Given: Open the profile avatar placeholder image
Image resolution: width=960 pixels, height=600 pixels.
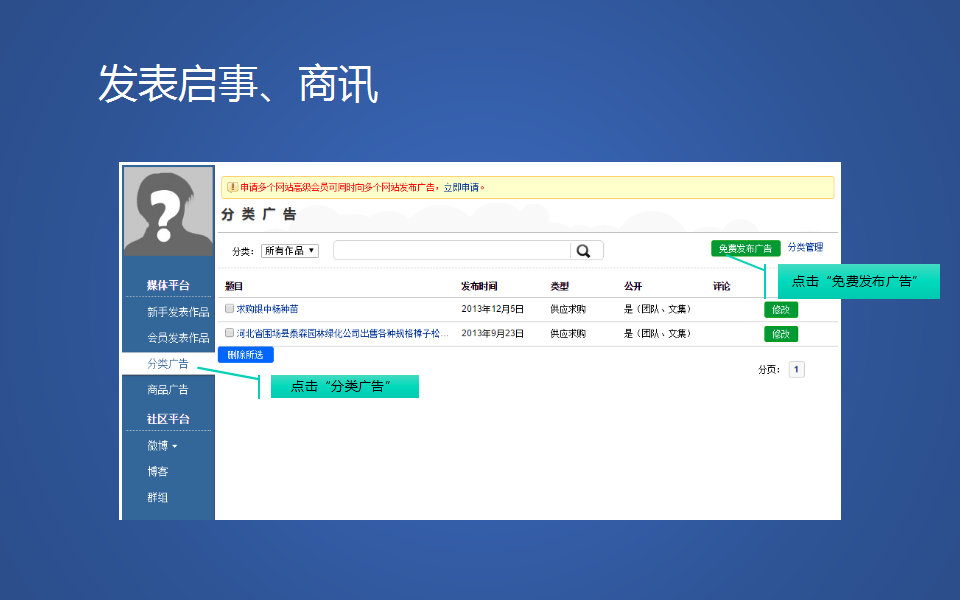Looking at the screenshot, I should [x=168, y=211].
